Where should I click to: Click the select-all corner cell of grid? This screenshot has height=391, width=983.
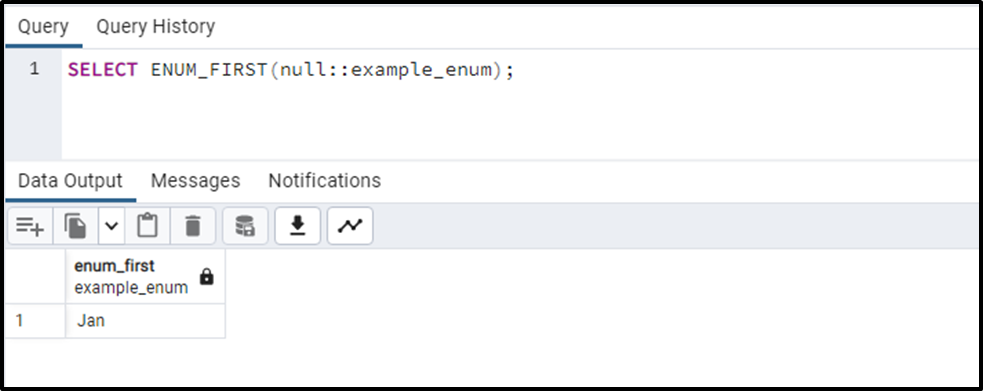(x=35, y=277)
